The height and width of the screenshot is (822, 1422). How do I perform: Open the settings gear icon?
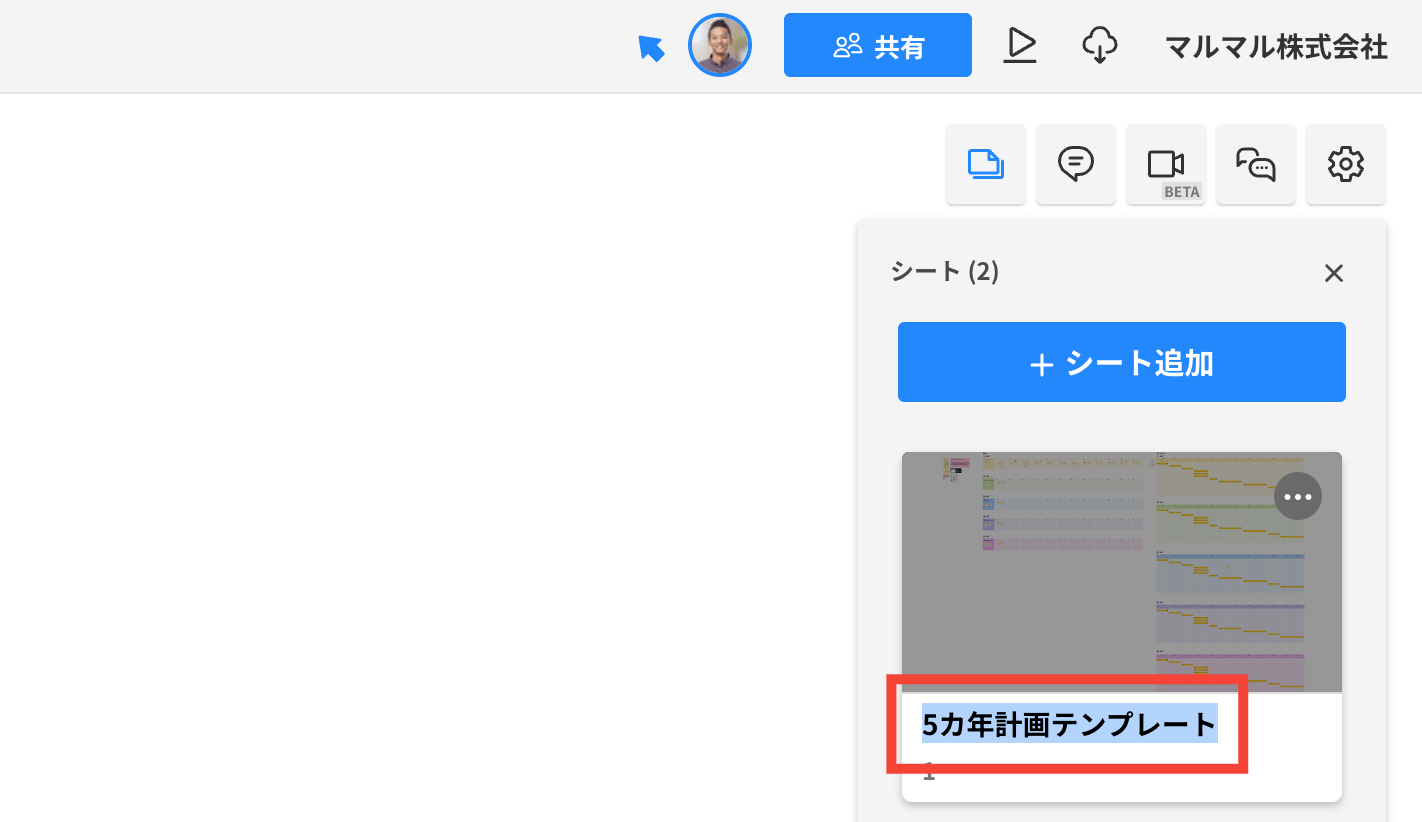1346,164
